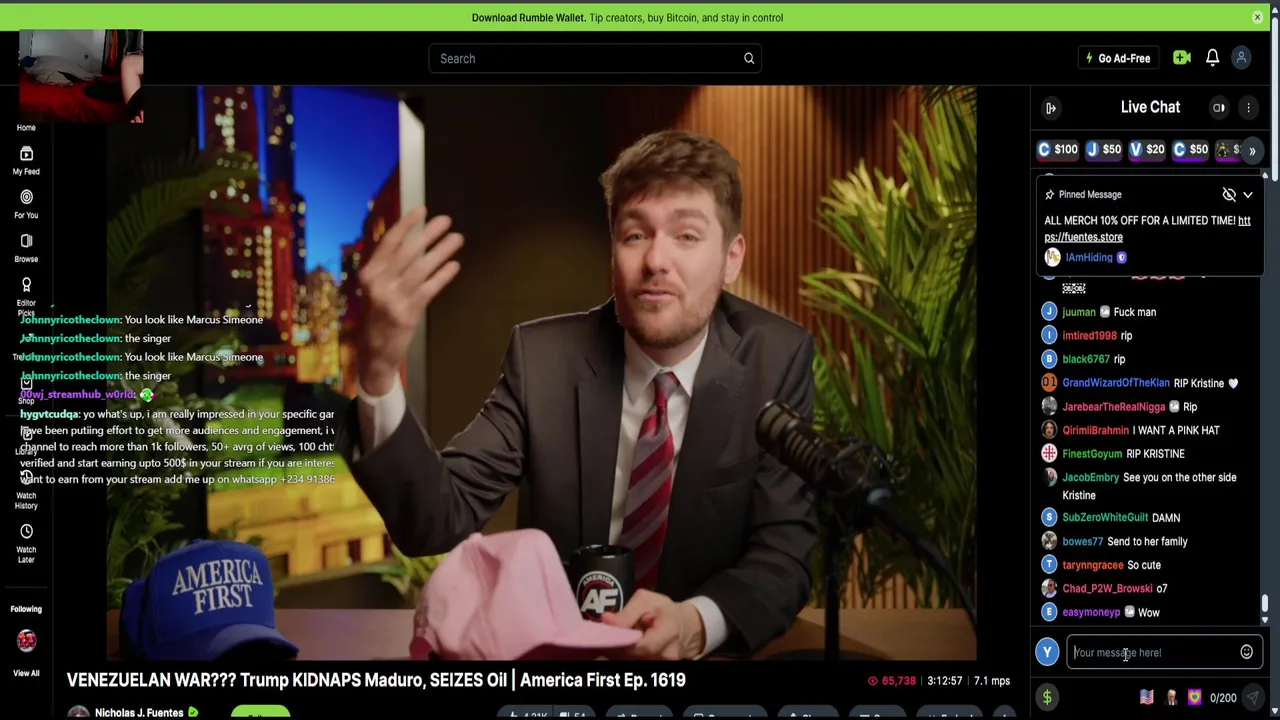Click username QirimliBrahimin in chat
This screenshot has width=1280, height=720.
(x=1095, y=430)
